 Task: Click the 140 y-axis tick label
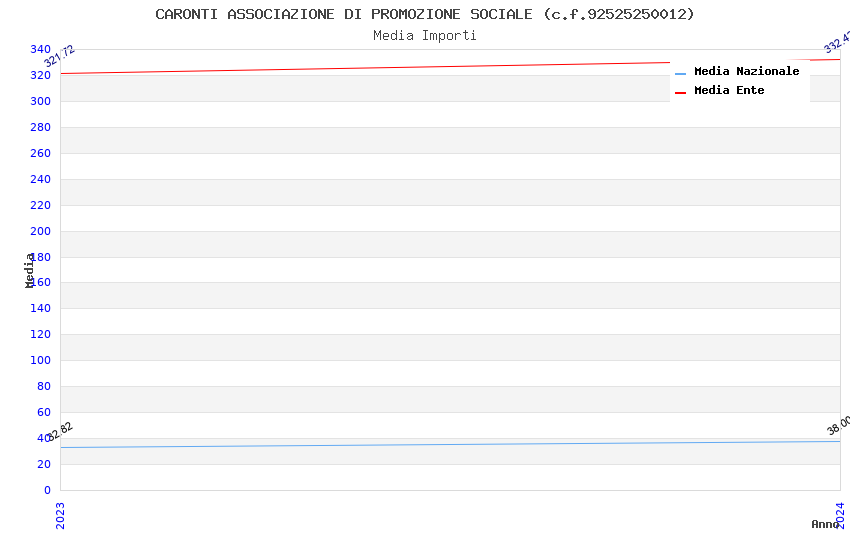tap(41, 308)
